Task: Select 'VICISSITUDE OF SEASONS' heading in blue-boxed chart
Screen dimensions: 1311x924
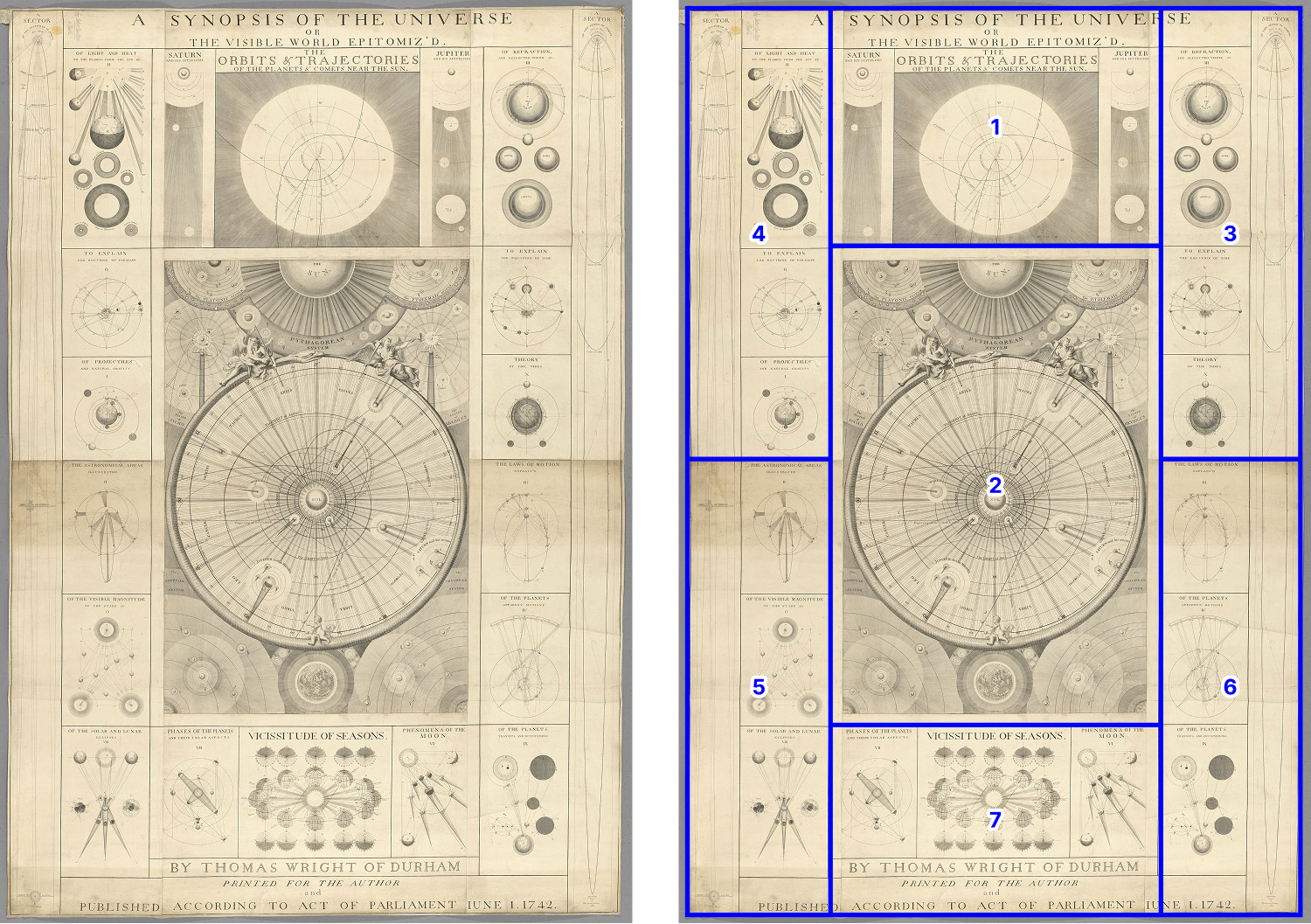Action: point(995,736)
